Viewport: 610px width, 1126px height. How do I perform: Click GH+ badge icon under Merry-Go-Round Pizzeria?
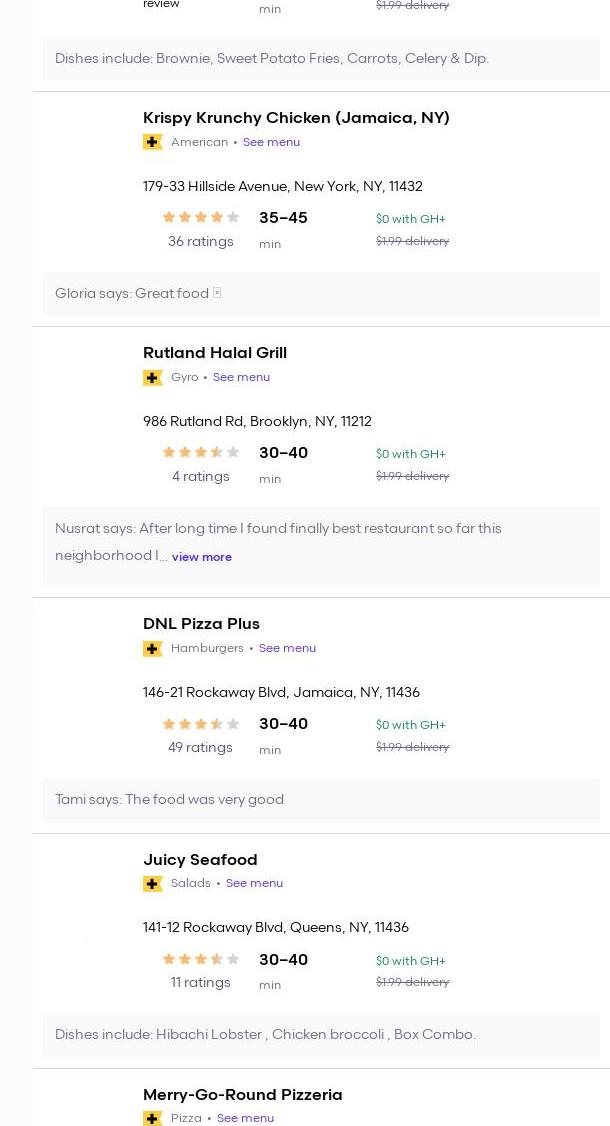153,1118
